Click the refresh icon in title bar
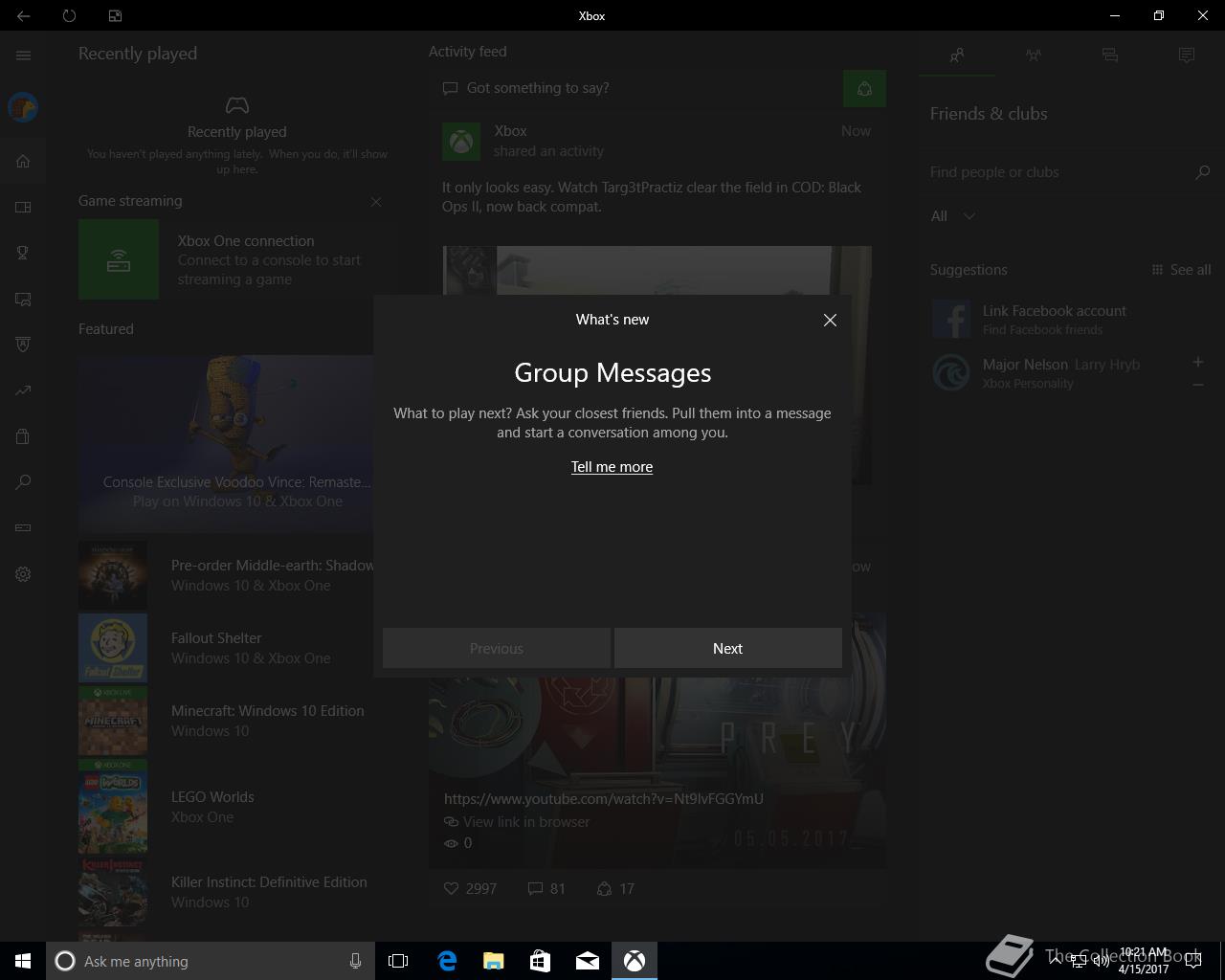 tap(69, 15)
